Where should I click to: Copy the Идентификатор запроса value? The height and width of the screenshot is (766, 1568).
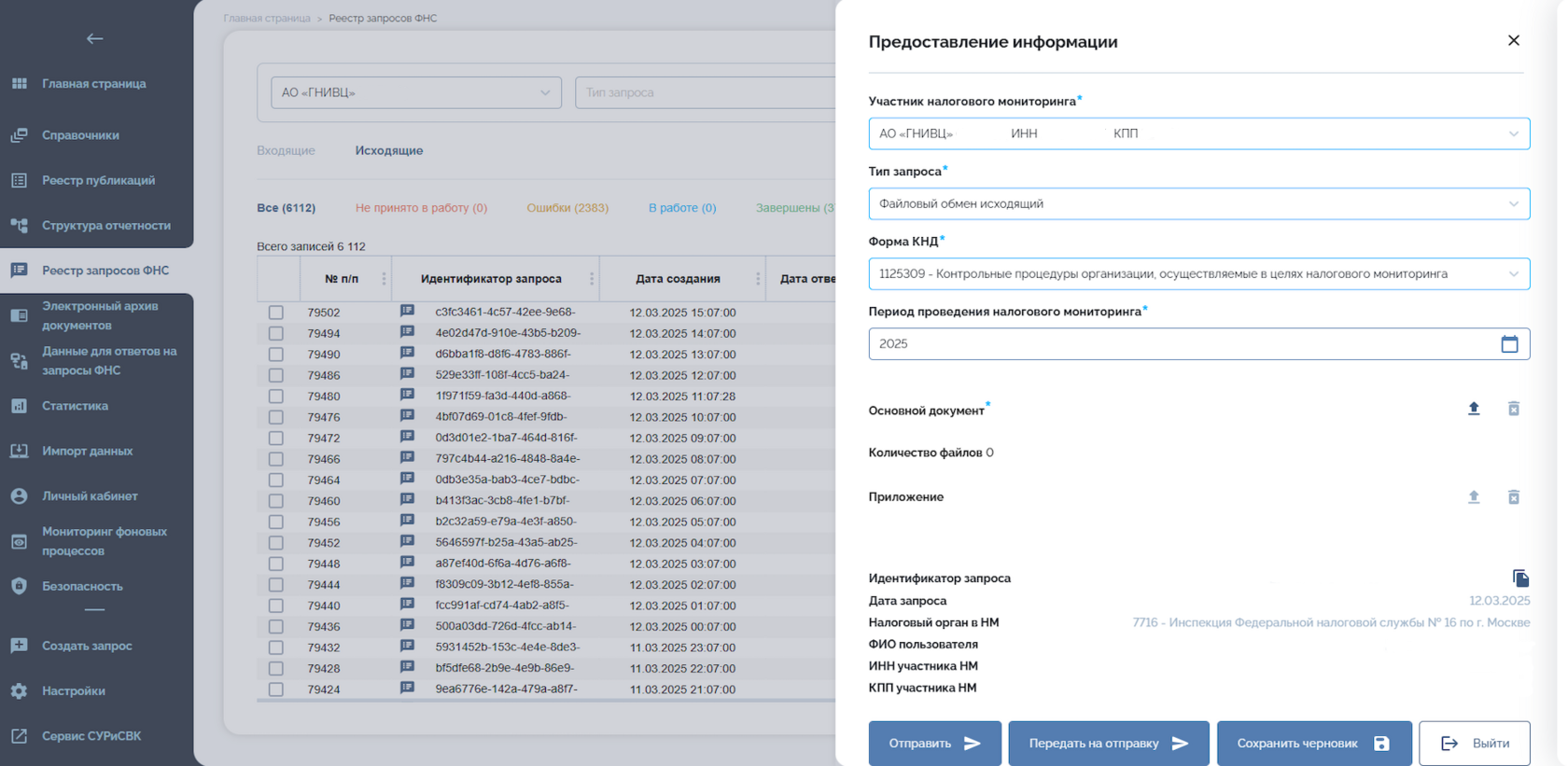click(x=1520, y=578)
